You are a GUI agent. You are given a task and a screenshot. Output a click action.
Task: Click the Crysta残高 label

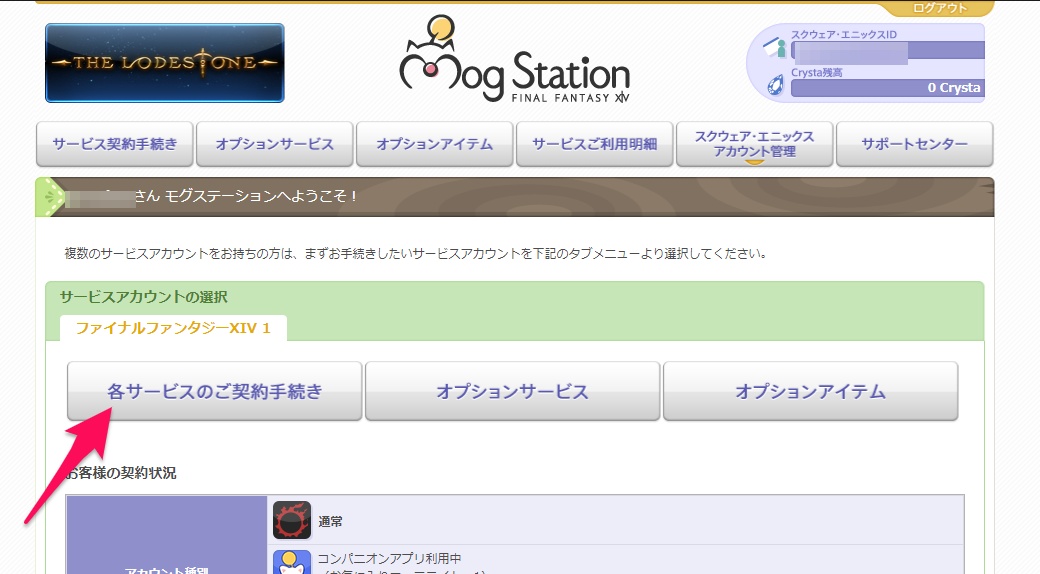pyautogui.click(x=816, y=72)
